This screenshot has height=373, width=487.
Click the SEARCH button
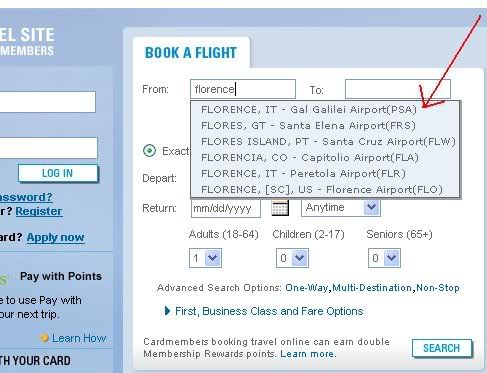tap(442, 348)
